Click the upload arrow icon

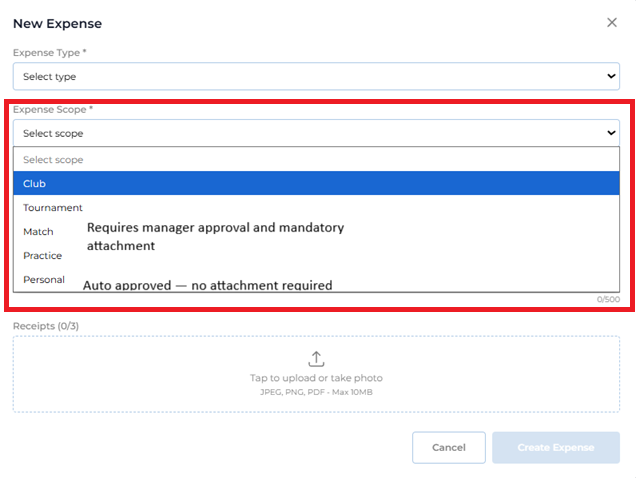point(316,359)
